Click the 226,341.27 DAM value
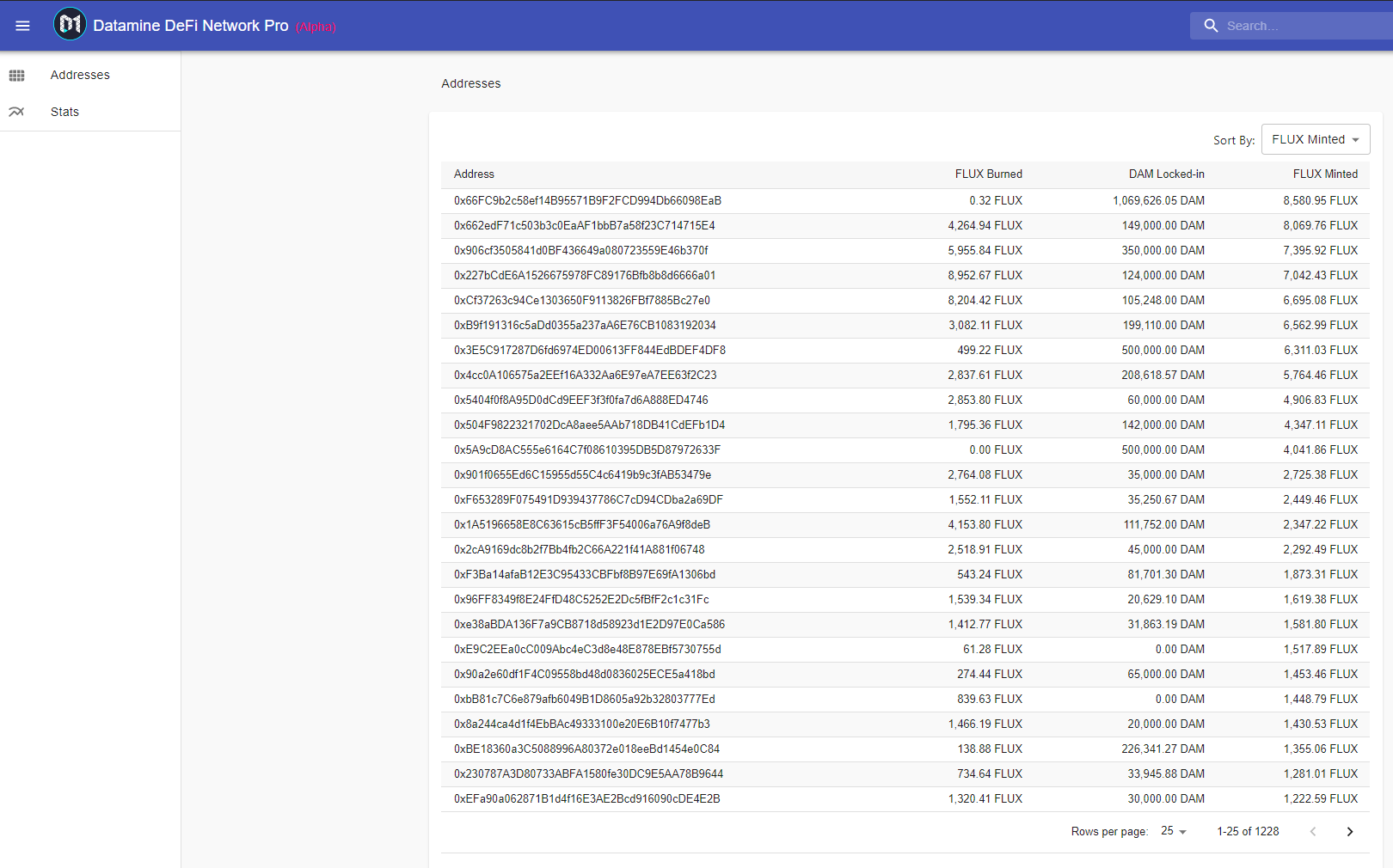 point(1163,749)
